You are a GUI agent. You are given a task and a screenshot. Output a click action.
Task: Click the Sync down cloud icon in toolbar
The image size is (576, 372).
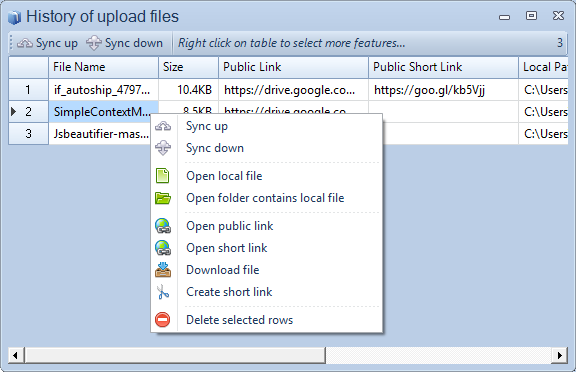point(94,43)
